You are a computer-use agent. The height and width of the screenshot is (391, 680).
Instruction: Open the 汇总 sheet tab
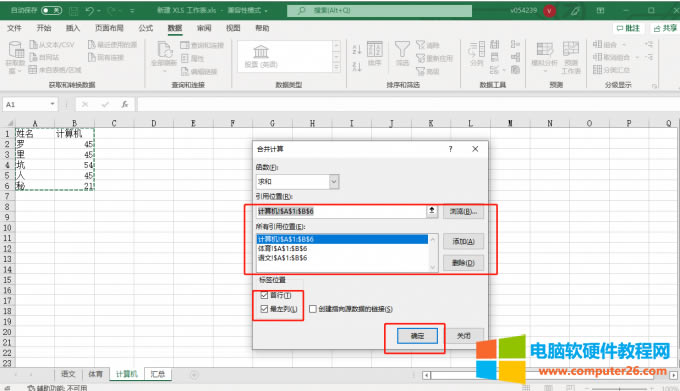[x=157, y=374]
